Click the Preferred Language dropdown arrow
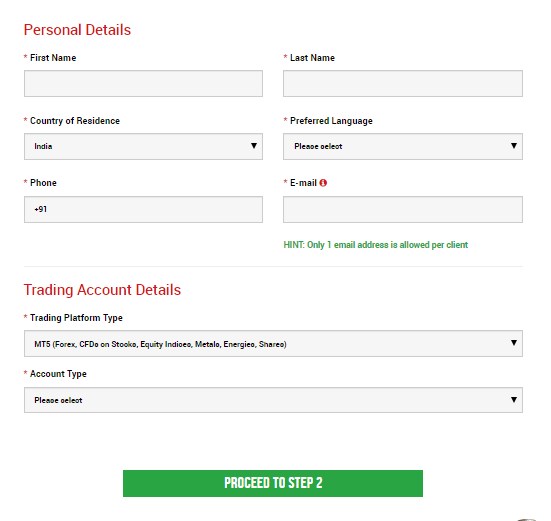Image resolution: width=551 pixels, height=521 pixels. pyautogui.click(x=514, y=146)
